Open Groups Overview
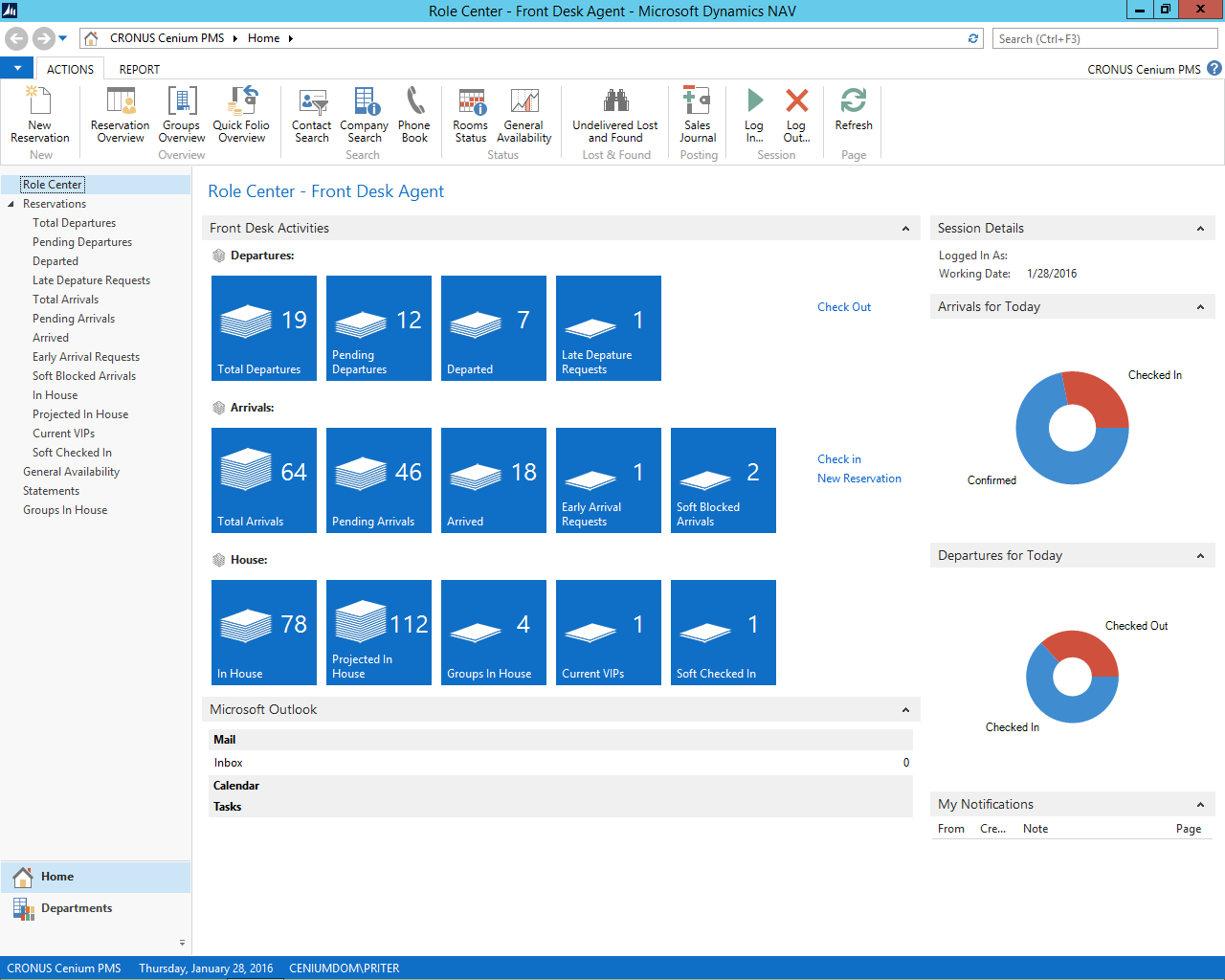1225x980 pixels. coord(181,115)
